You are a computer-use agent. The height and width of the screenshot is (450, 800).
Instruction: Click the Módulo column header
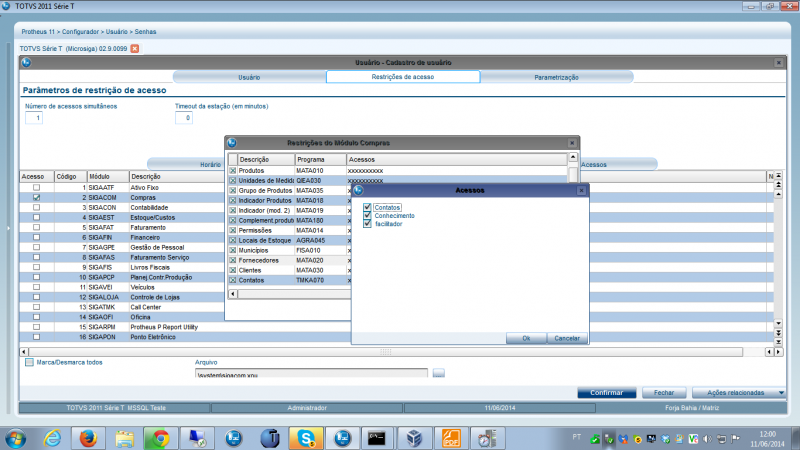(108, 177)
